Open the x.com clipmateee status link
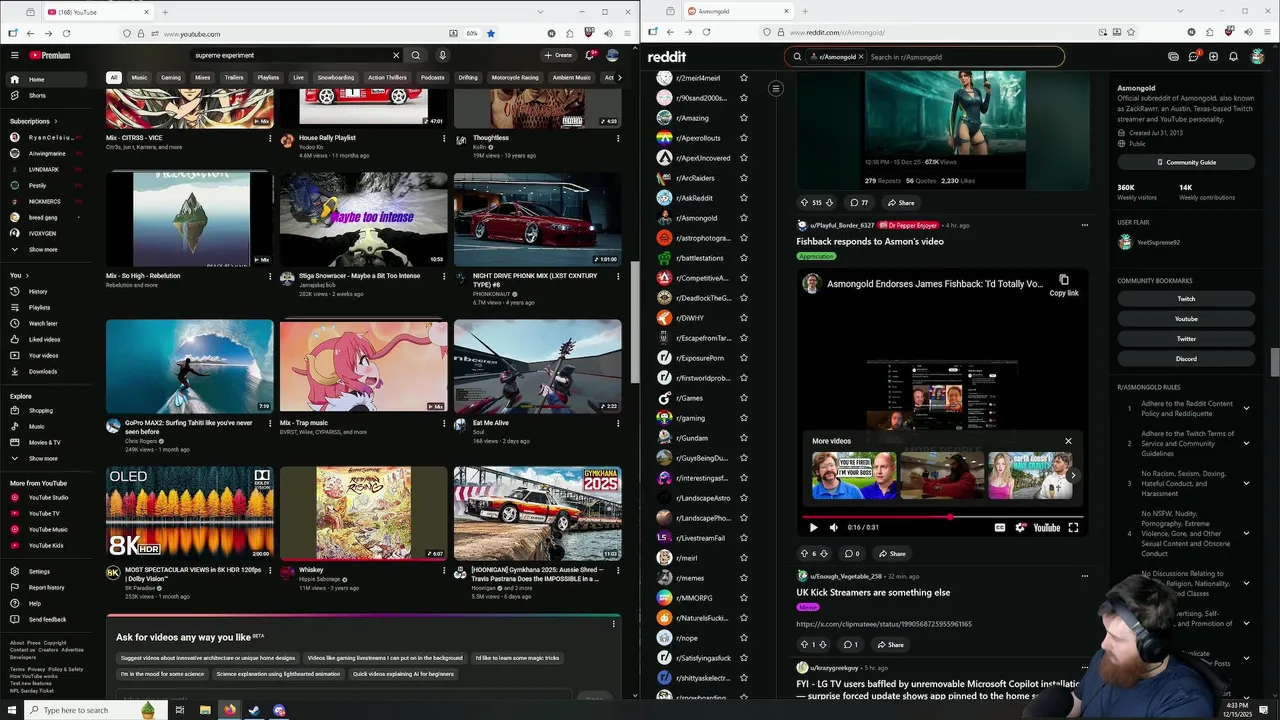 click(x=884, y=624)
